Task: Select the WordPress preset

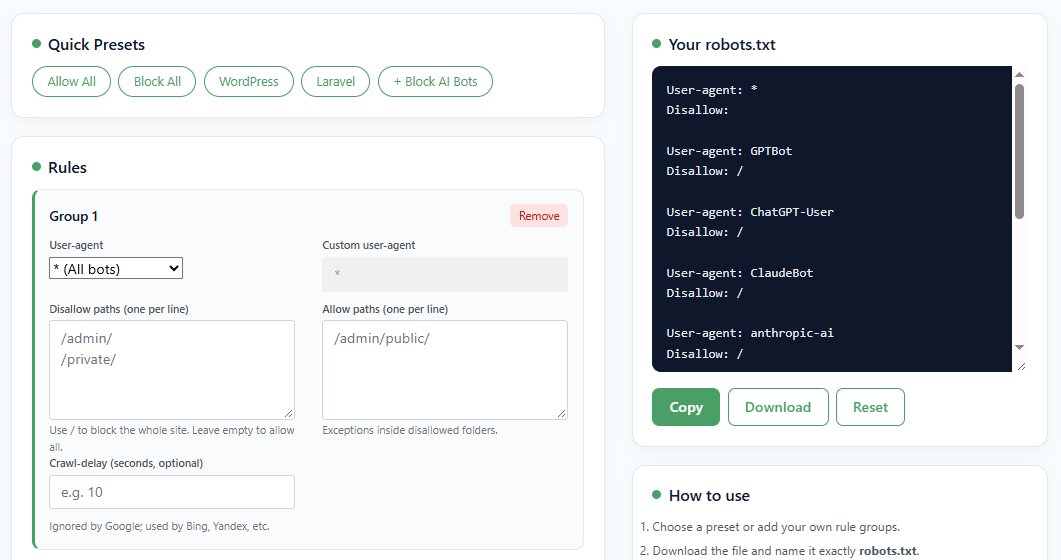Action: (248, 82)
